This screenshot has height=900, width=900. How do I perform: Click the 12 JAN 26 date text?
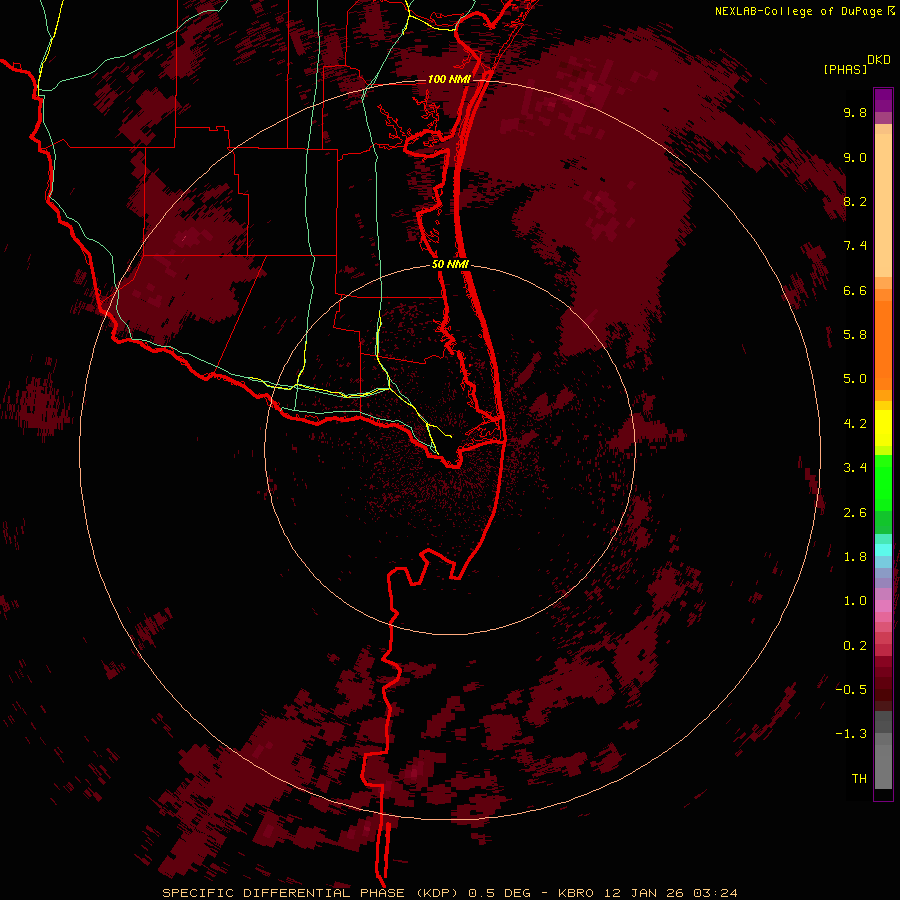[643, 893]
